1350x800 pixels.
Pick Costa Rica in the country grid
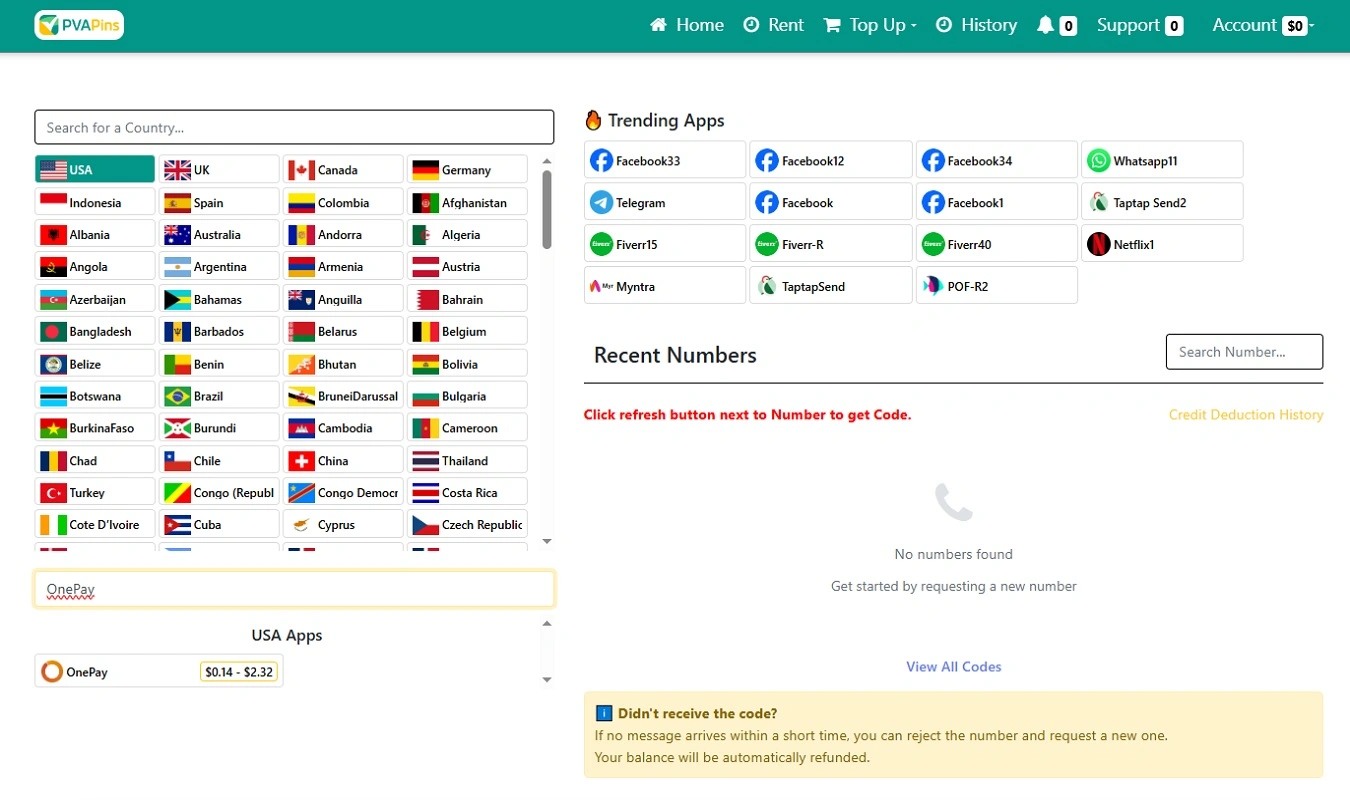click(467, 492)
